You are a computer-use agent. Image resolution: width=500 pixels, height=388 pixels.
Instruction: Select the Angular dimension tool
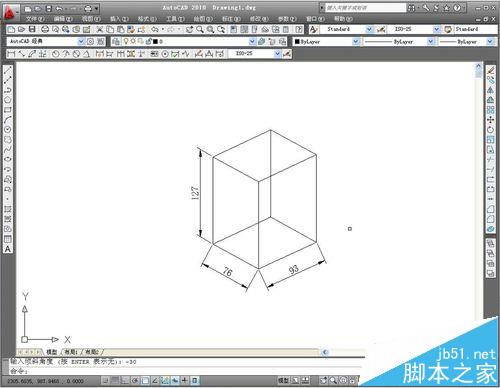pos(86,54)
